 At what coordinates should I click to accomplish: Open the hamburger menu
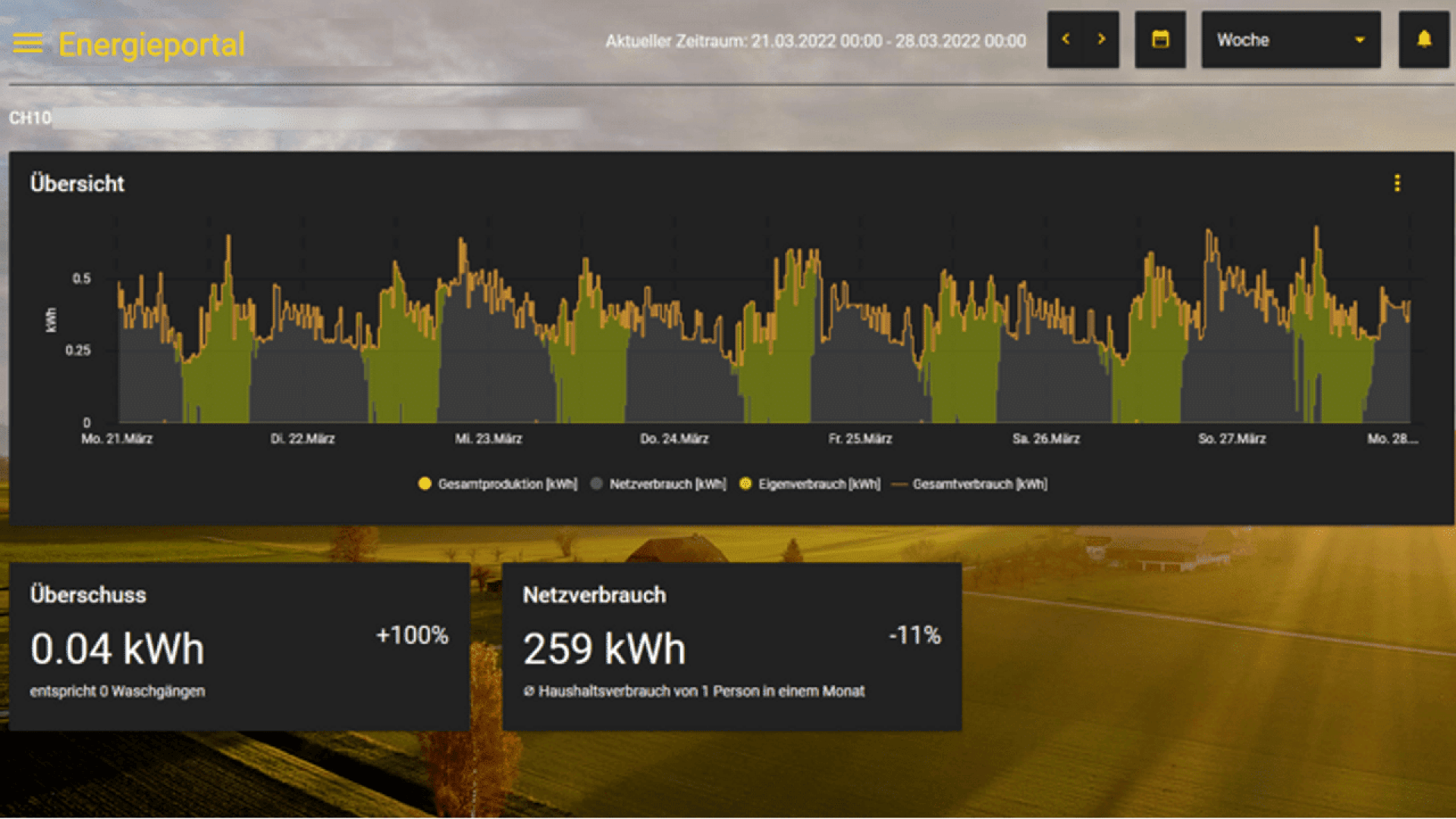[28, 43]
